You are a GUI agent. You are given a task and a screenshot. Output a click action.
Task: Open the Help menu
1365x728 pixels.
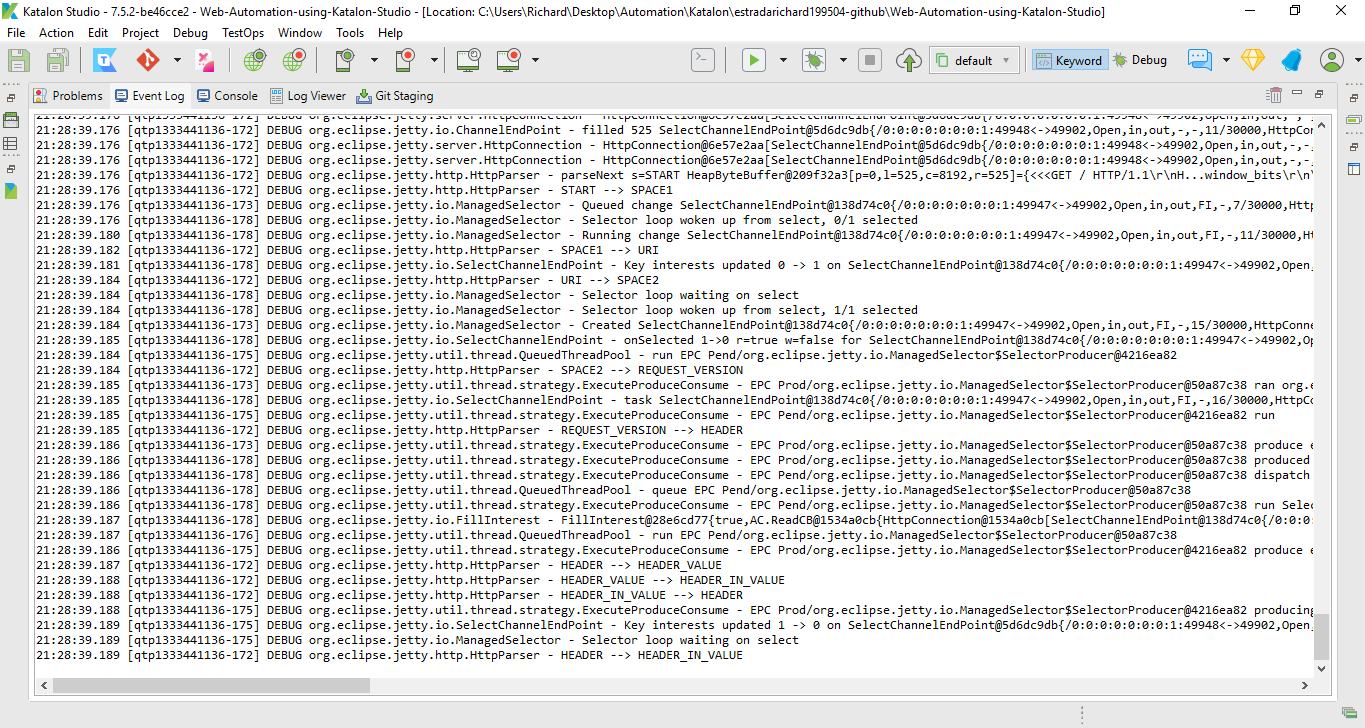[x=390, y=33]
